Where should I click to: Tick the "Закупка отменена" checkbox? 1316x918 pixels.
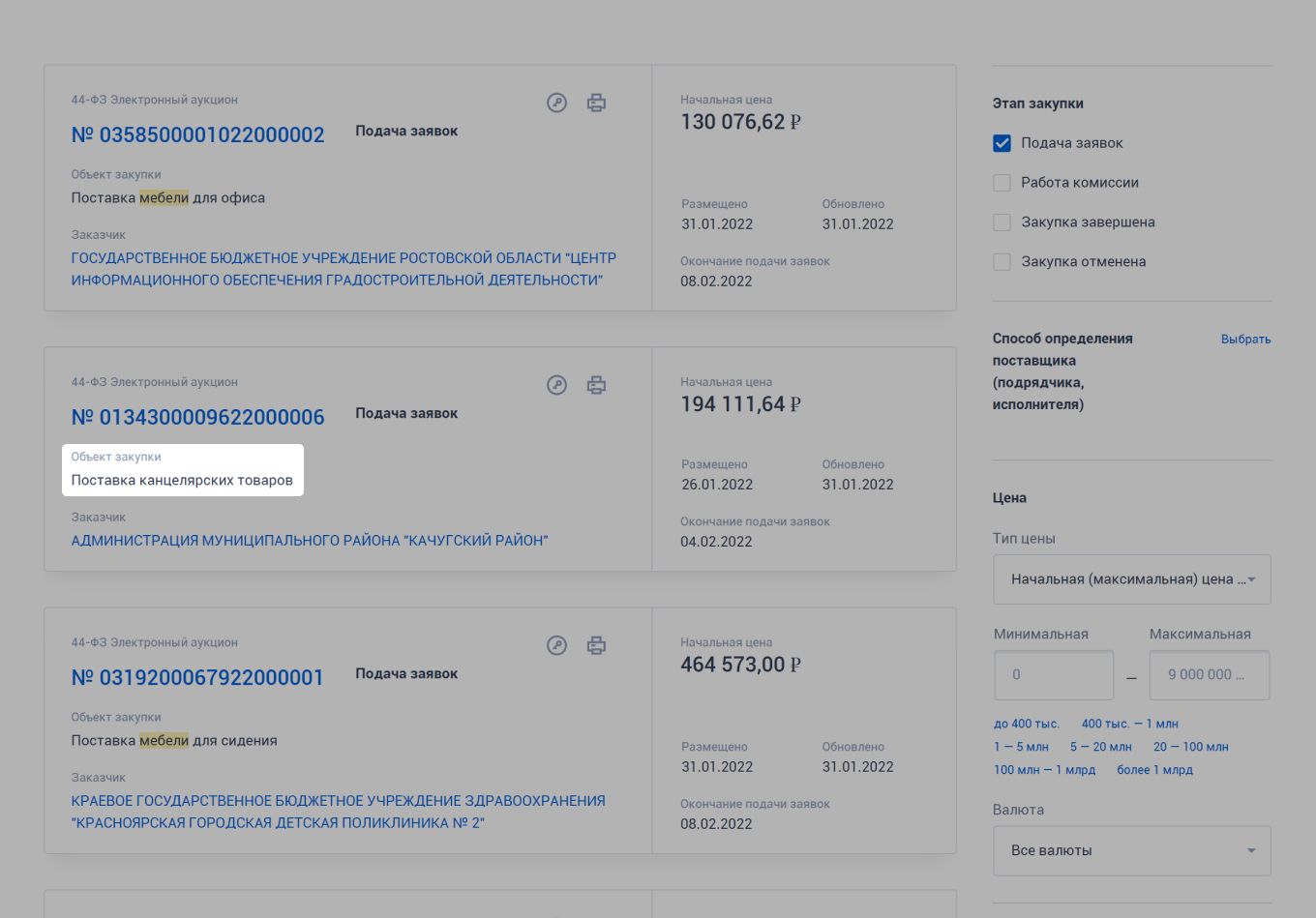(1002, 262)
